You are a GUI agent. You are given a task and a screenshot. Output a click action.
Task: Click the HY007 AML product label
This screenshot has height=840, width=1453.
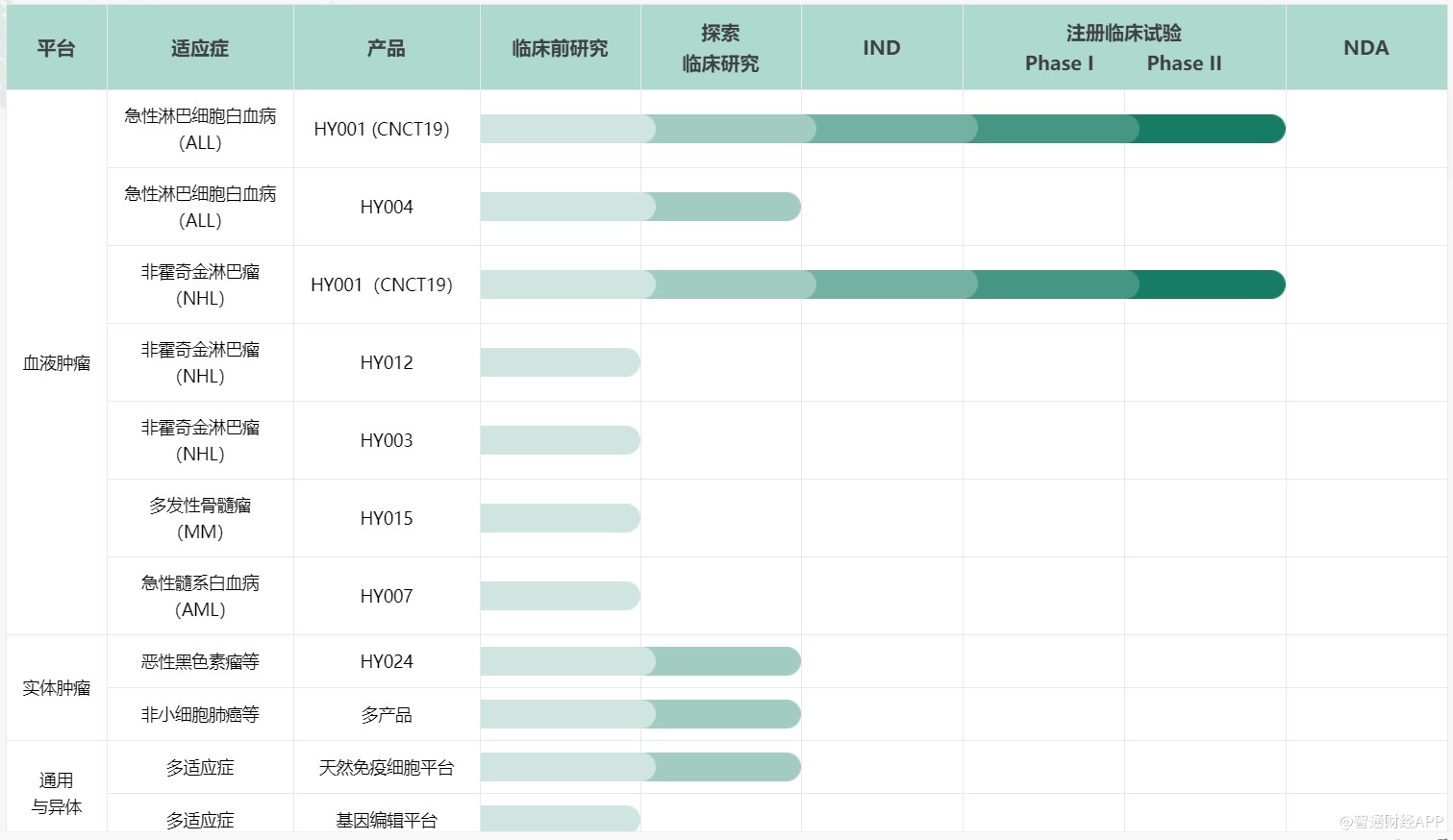(385, 595)
